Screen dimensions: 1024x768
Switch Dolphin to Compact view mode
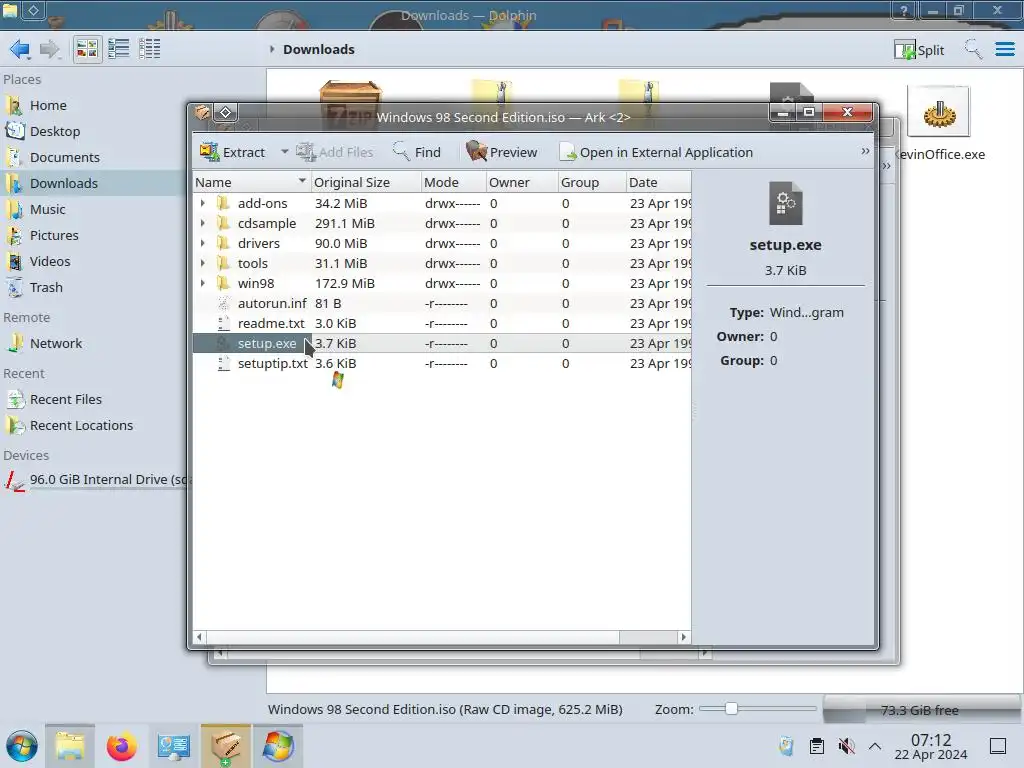click(x=118, y=49)
